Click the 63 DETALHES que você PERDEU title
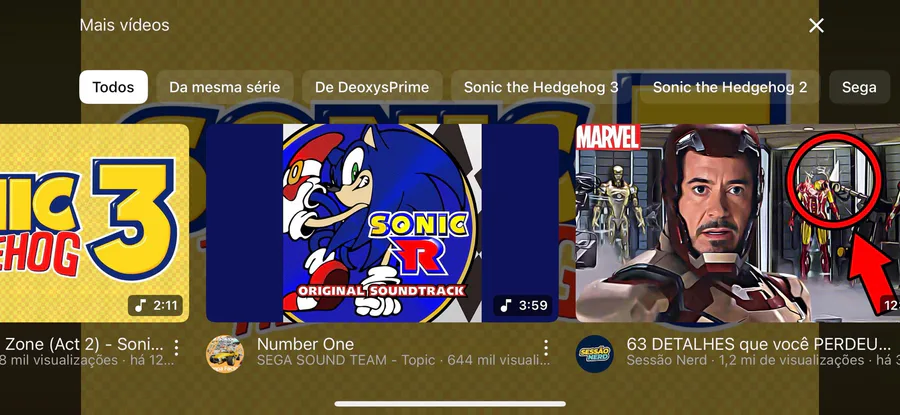900x415 pixels. [x=758, y=344]
